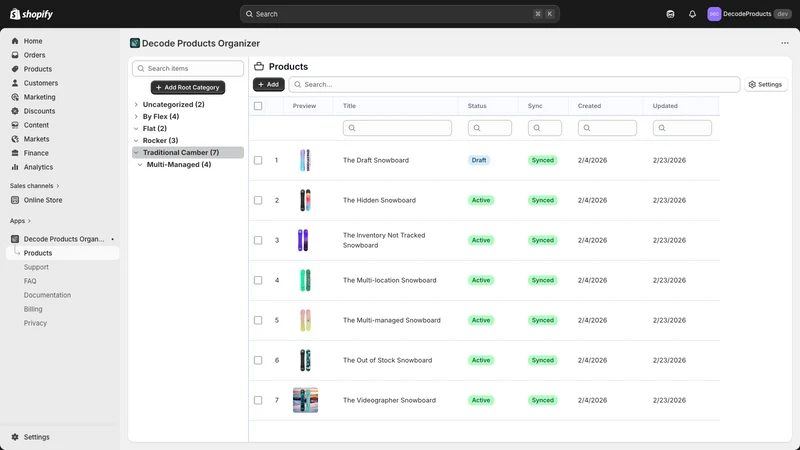The image size is (800, 450).
Task: Collapse Traditional Camber (7) chevron
Action: click(x=136, y=153)
